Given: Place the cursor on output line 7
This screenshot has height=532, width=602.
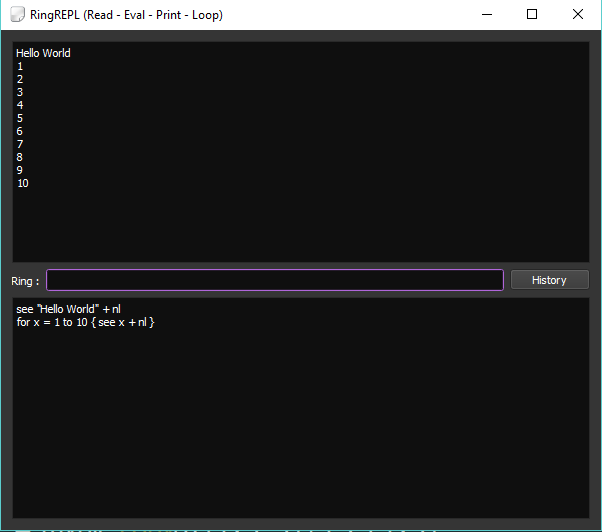Looking at the screenshot, I should pos(20,144).
